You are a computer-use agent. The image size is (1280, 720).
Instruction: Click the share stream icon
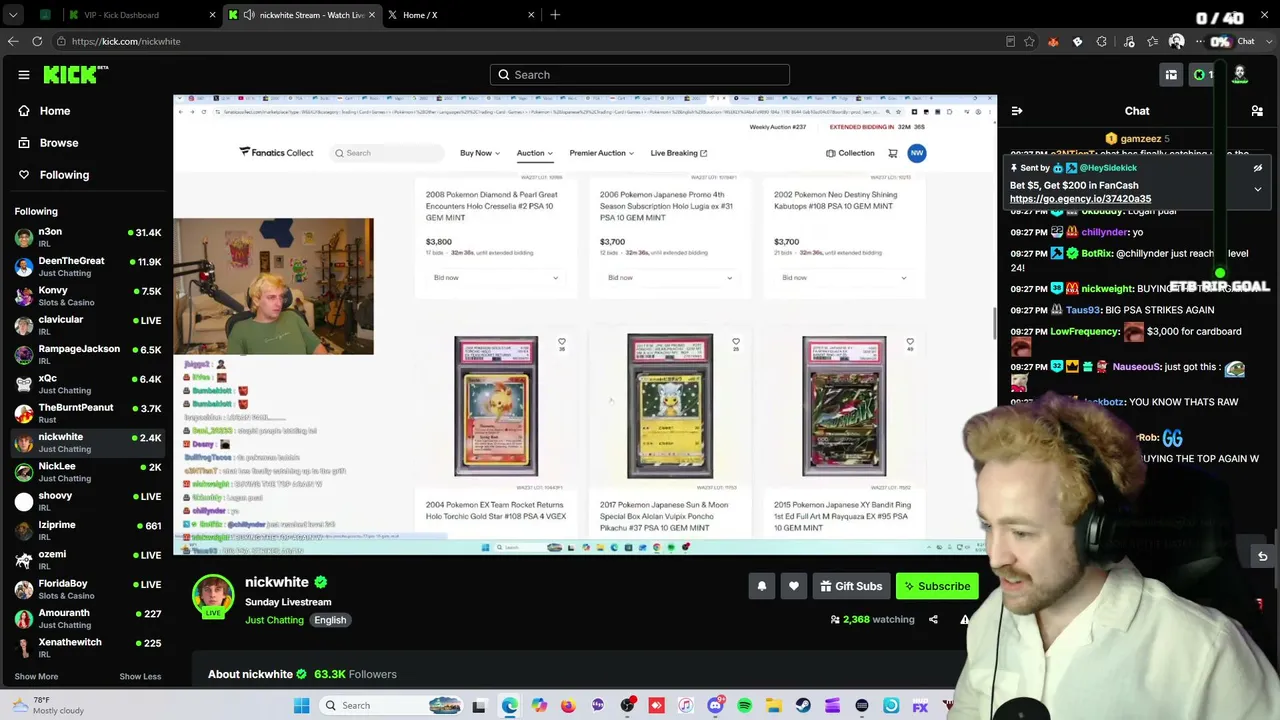[x=933, y=620]
